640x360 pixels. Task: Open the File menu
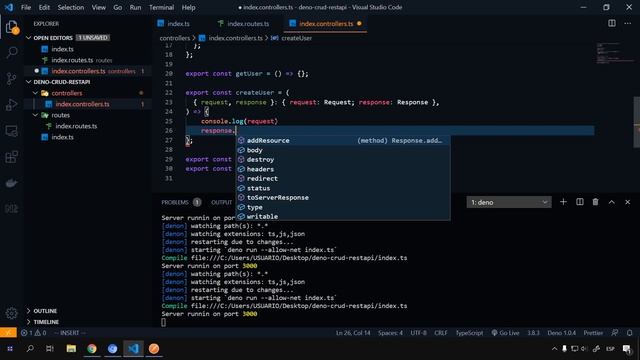(26, 7)
